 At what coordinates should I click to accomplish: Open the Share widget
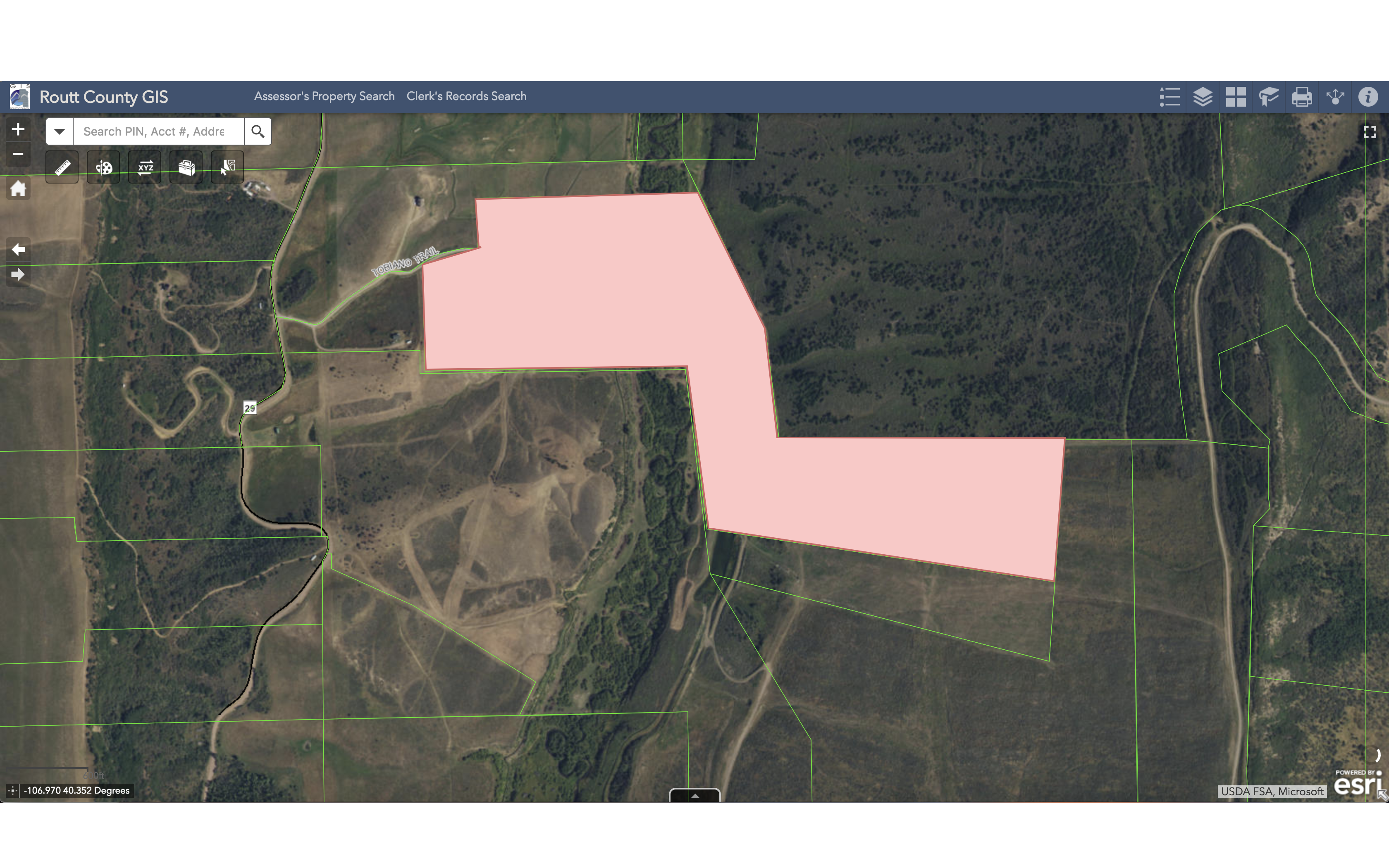pos(1335,97)
